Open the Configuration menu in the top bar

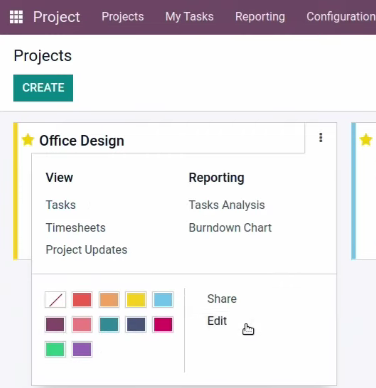(341, 17)
